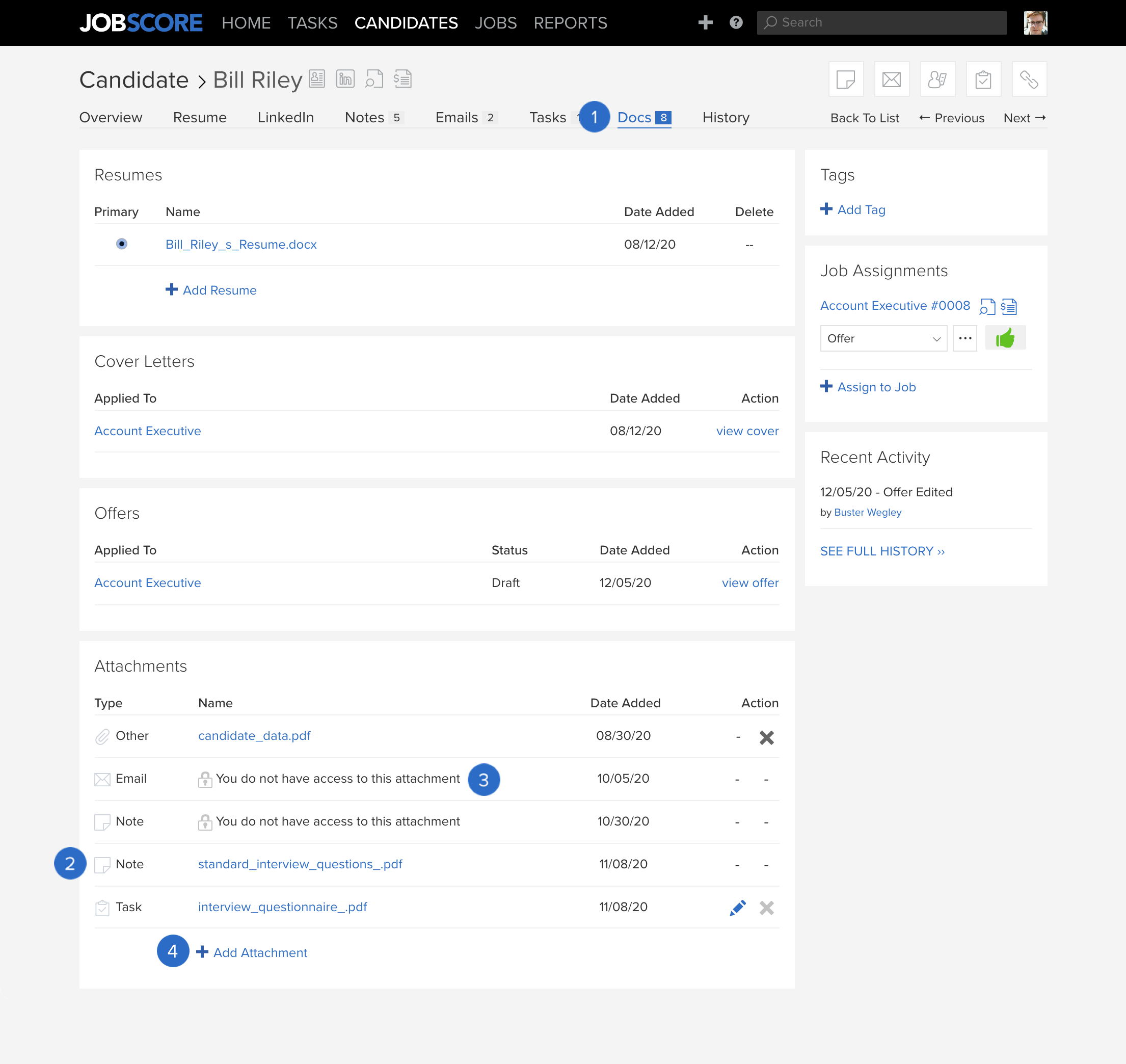Click Add Resume link
The image size is (1126, 1064).
[x=211, y=290]
